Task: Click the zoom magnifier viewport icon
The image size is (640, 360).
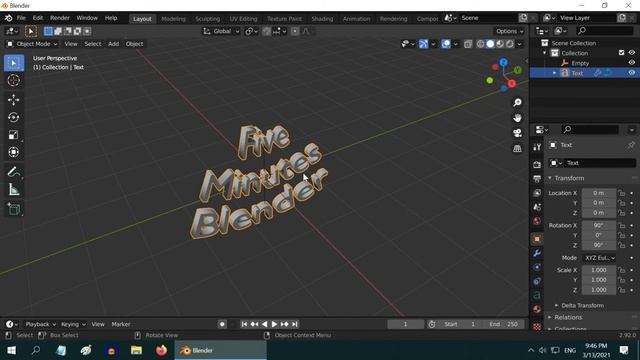Action: pos(517,102)
